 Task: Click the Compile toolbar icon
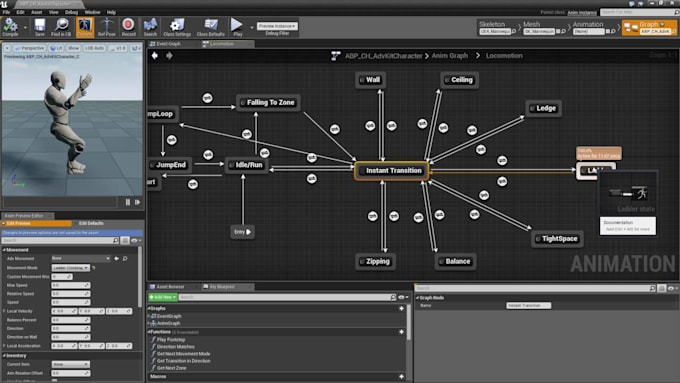coord(10,27)
